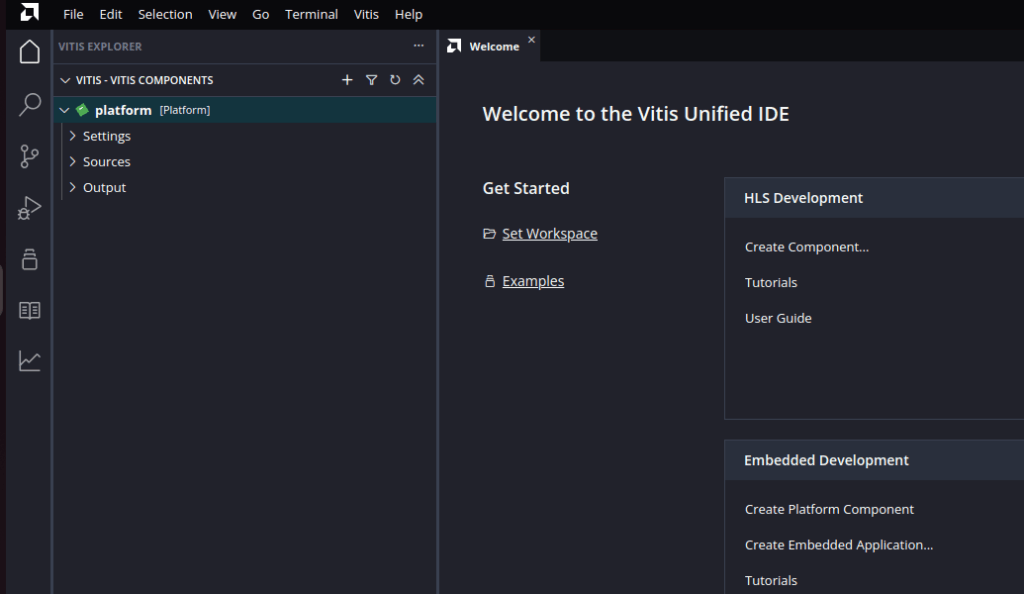
Task: Collapse the platform tree node
Action: 64,110
